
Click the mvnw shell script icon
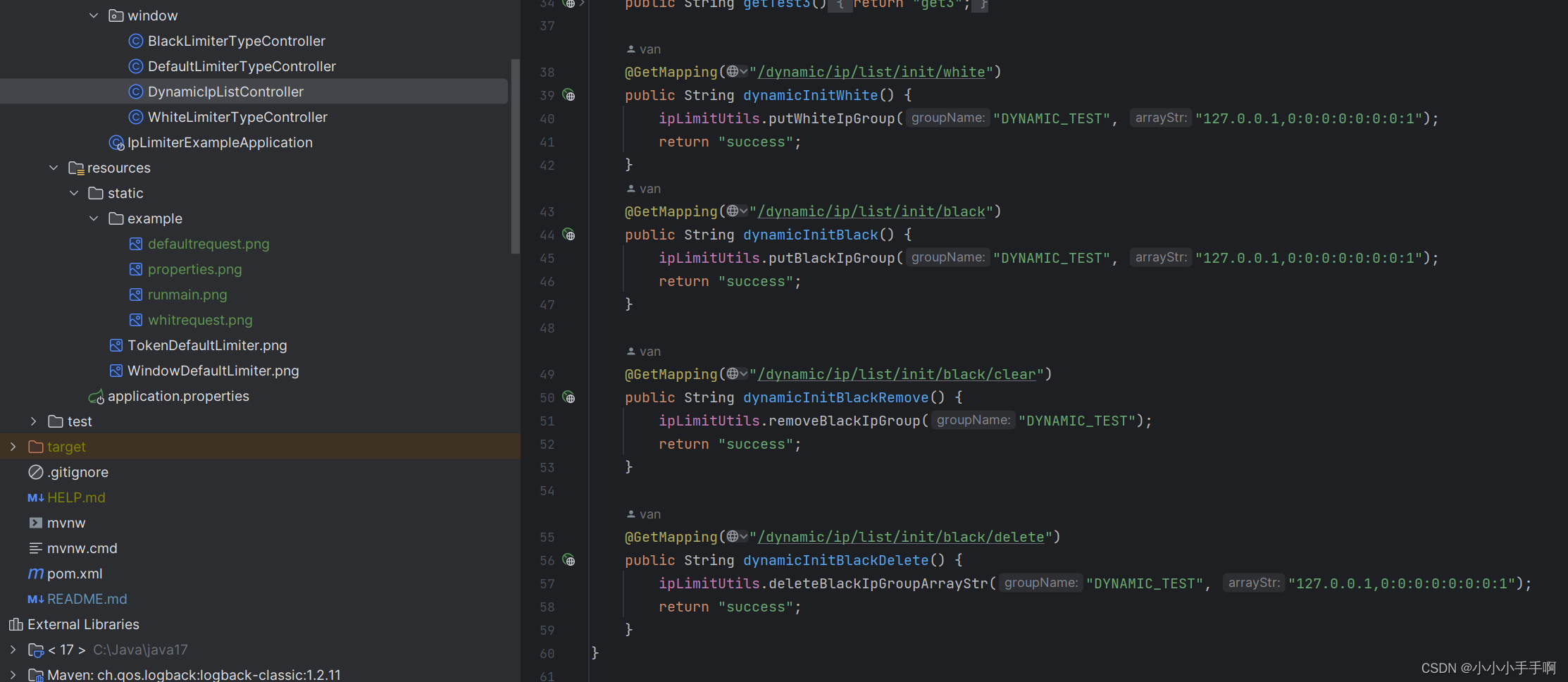pyautogui.click(x=36, y=523)
